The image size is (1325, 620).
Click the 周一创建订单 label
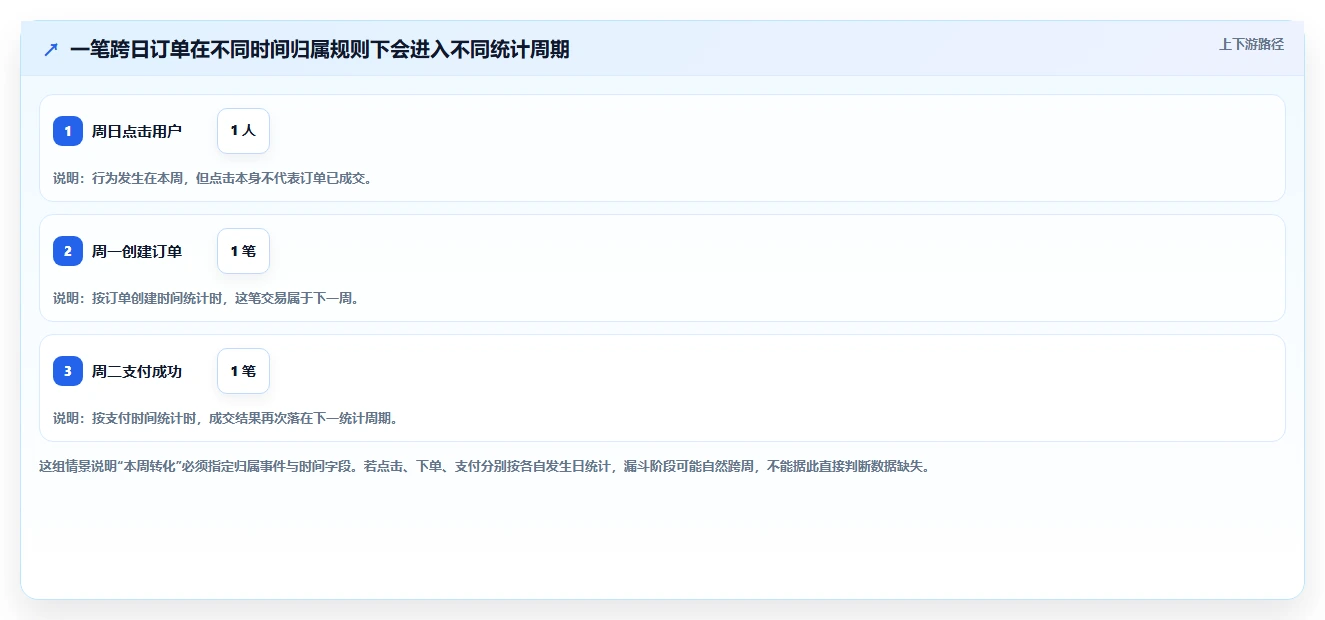click(x=137, y=251)
